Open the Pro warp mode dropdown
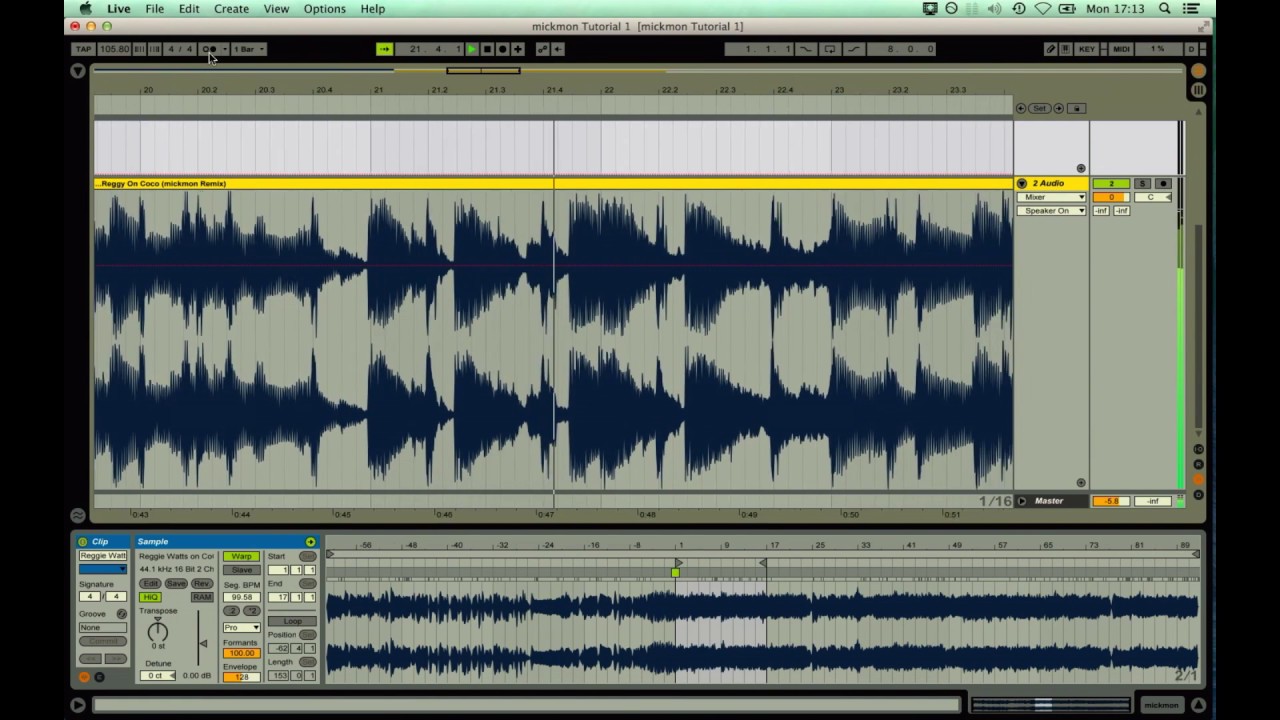1280x720 pixels. pos(241,627)
